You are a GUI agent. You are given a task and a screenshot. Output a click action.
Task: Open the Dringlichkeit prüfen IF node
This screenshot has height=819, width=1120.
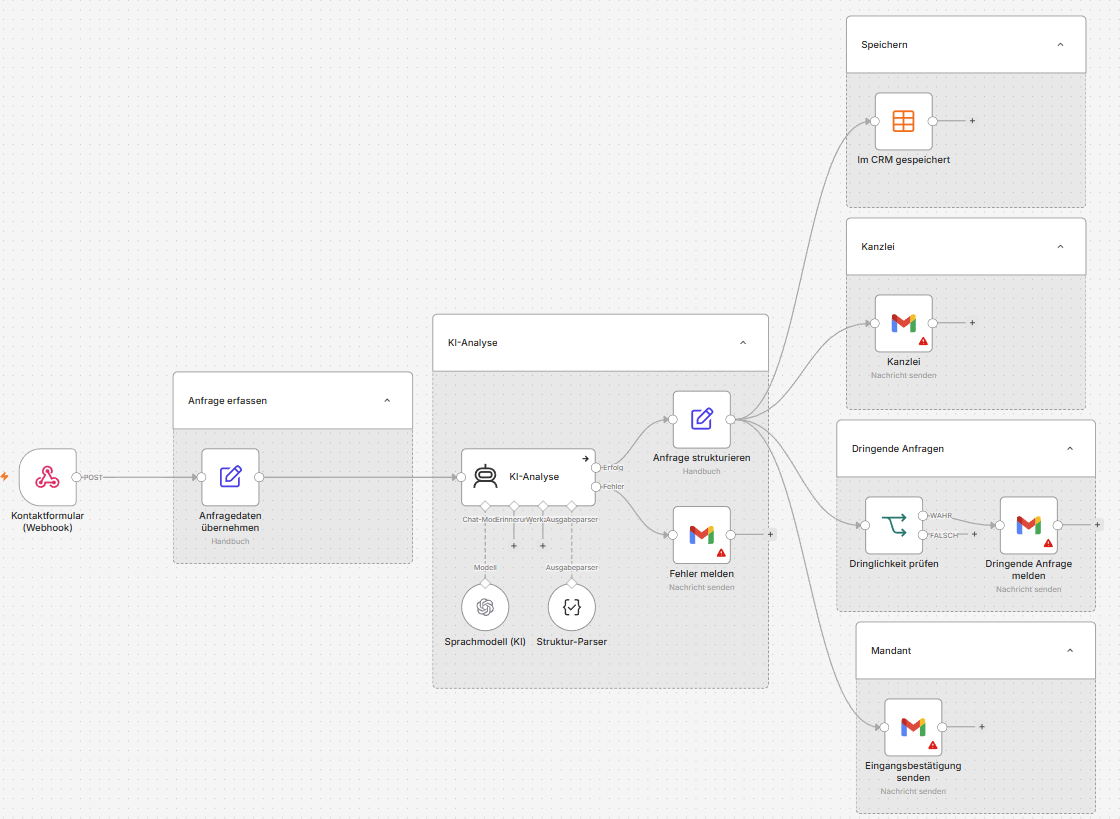[x=894, y=526]
